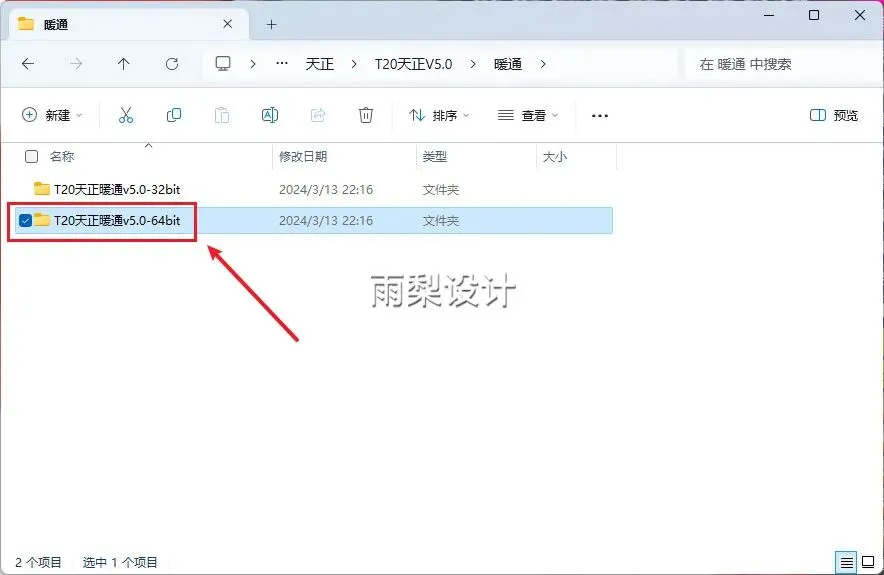Screen dimensions: 884x575
Task: Click the 选中 1 个项目 status text
Action: 120,562
